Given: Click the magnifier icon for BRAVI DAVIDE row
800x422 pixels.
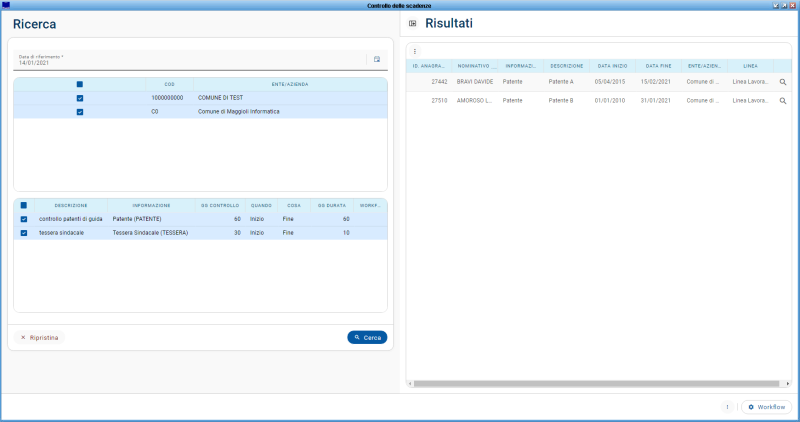Looking at the screenshot, I should coord(783,82).
